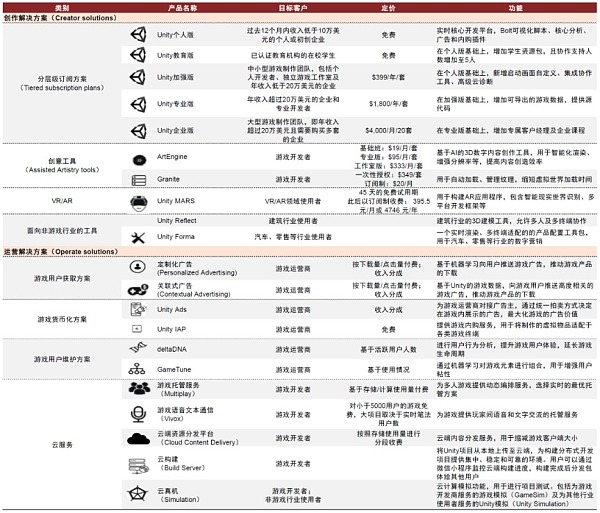Click the deltaDNA icon
The width and height of the screenshot is (600, 513).
click(x=138, y=346)
